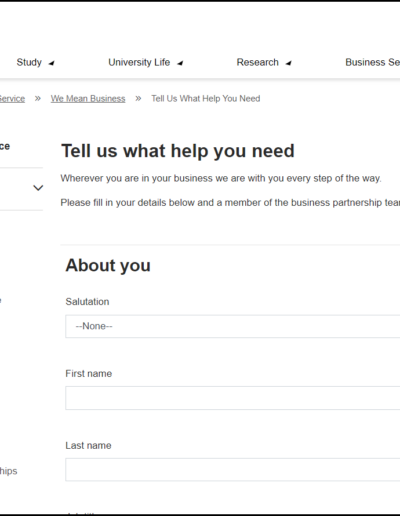The height and width of the screenshot is (516, 400).
Task: Open the Study navigation menu
Action: (x=29, y=62)
